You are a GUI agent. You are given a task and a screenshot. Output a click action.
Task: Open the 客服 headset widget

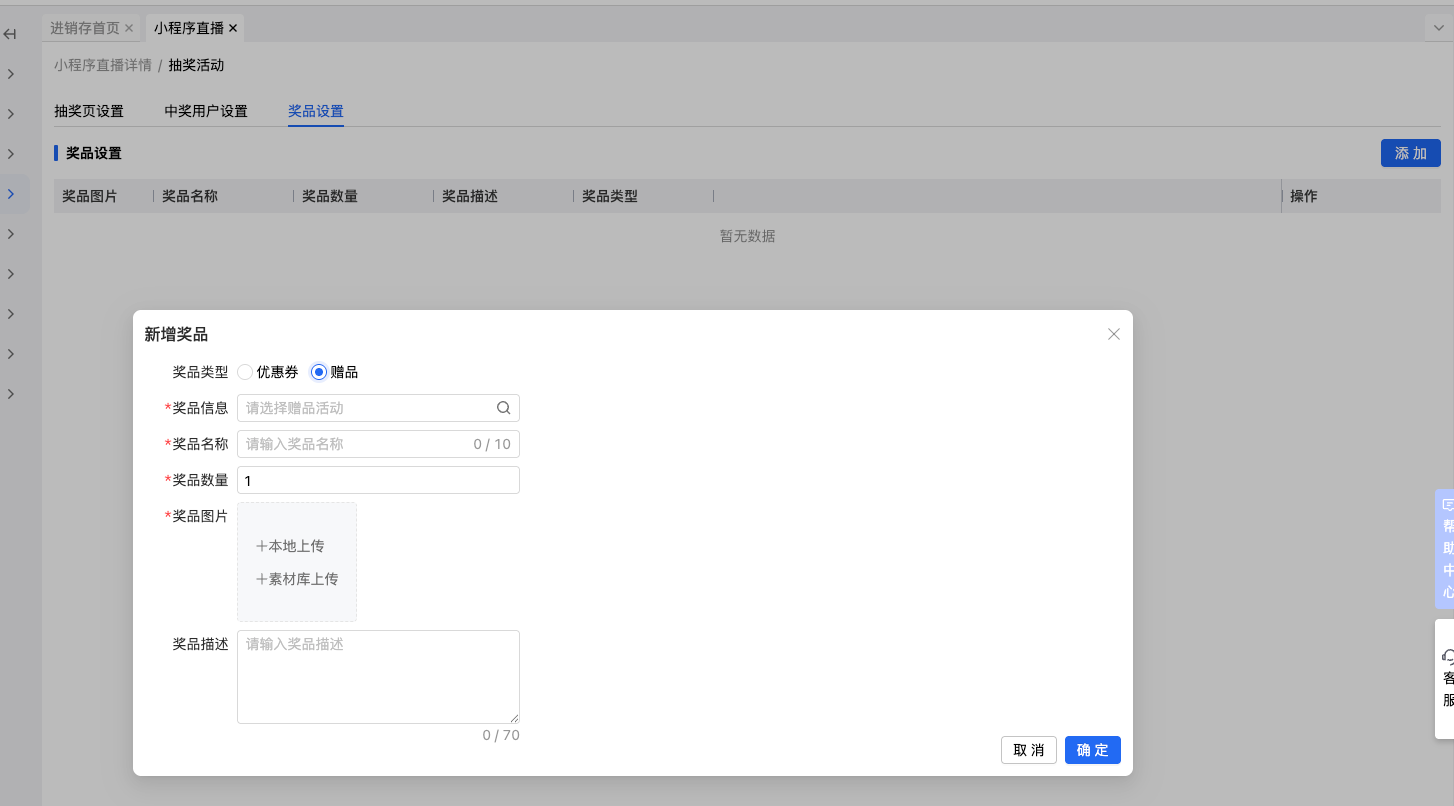1446,678
